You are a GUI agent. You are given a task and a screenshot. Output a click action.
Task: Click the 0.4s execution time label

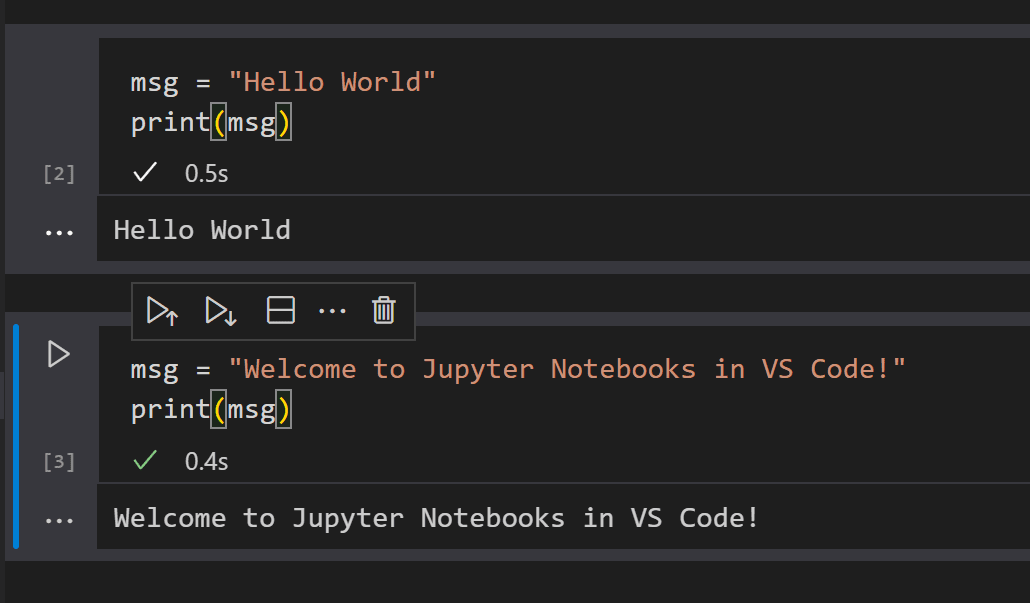point(204,460)
